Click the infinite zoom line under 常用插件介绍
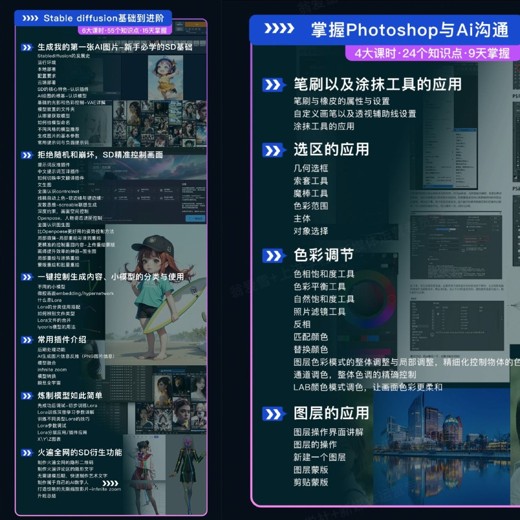This screenshot has width=520, height=520. point(52,370)
